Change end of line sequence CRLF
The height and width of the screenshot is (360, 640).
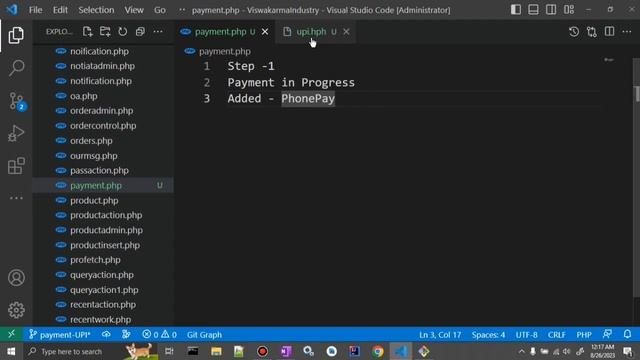(557, 335)
